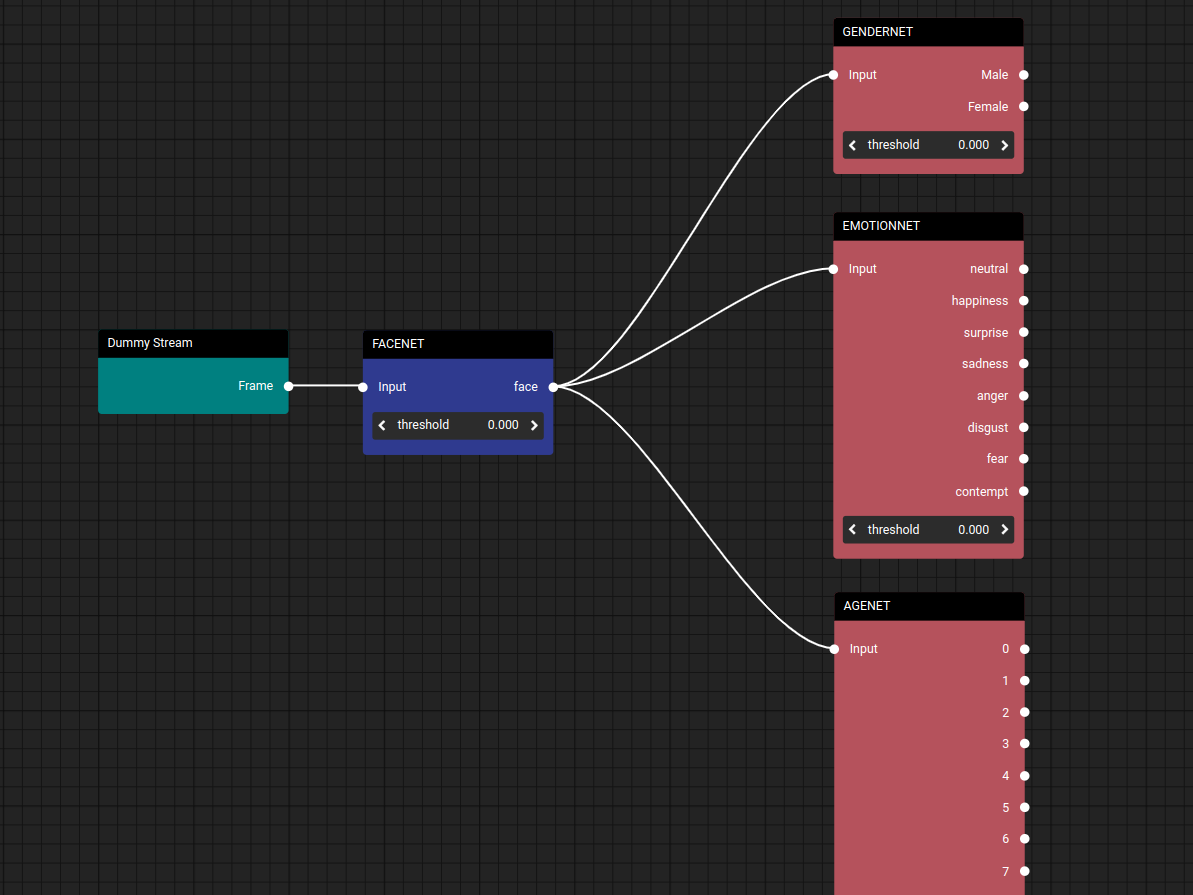The width and height of the screenshot is (1193, 895).
Task: Click the face output port on FACENET
Action: pyautogui.click(x=553, y=387)
